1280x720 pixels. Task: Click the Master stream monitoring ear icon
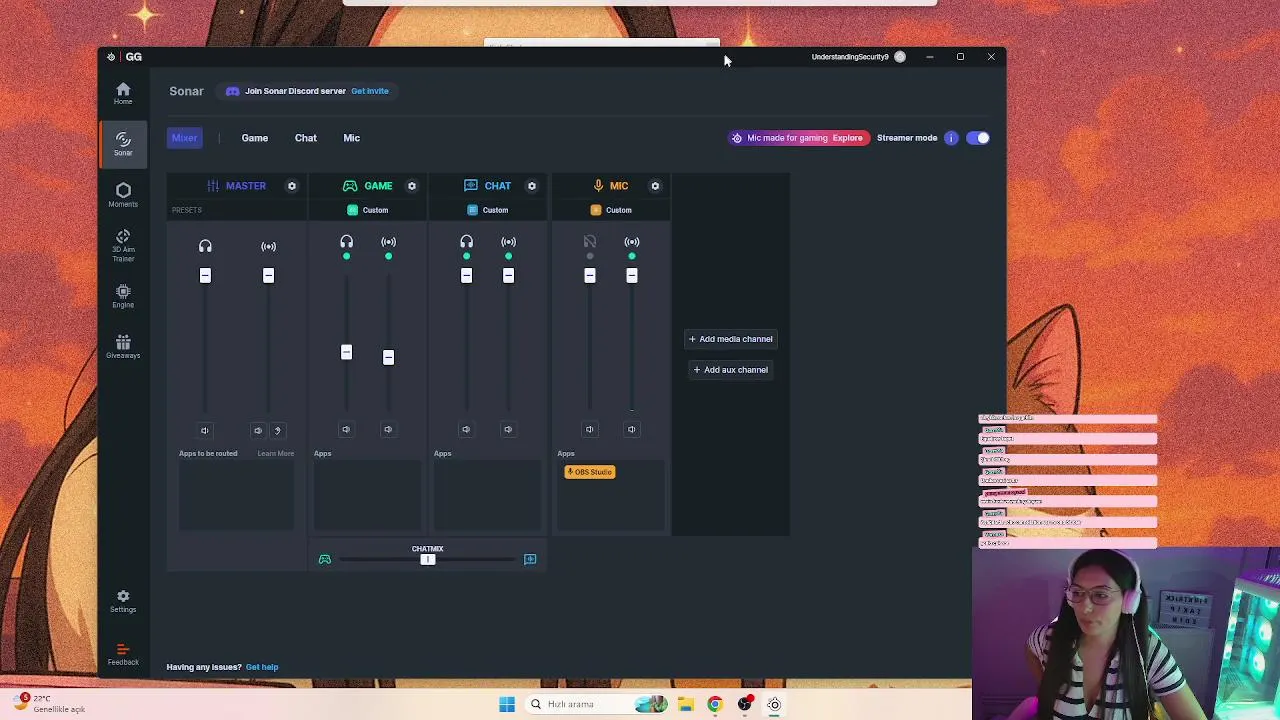(x=278, y=430)
